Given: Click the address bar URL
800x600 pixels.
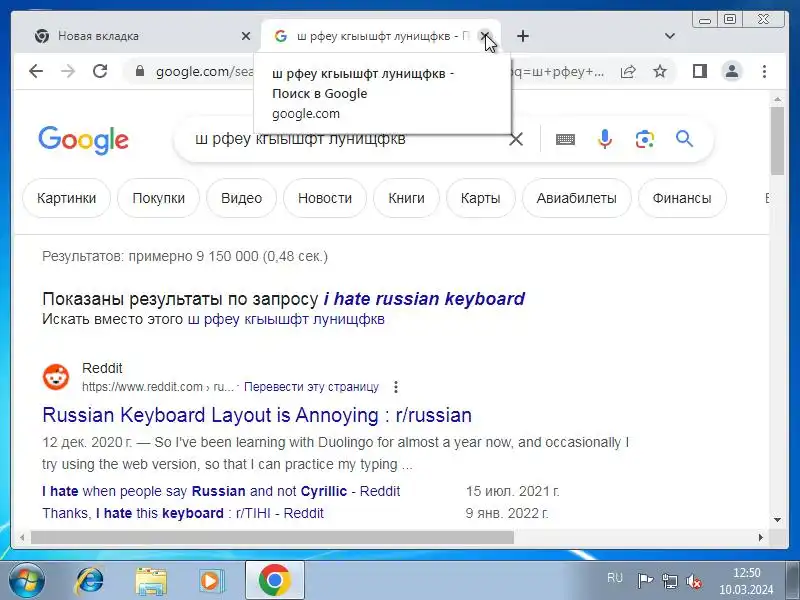Looking at the screenshot, I should click(x=204, y=71).
